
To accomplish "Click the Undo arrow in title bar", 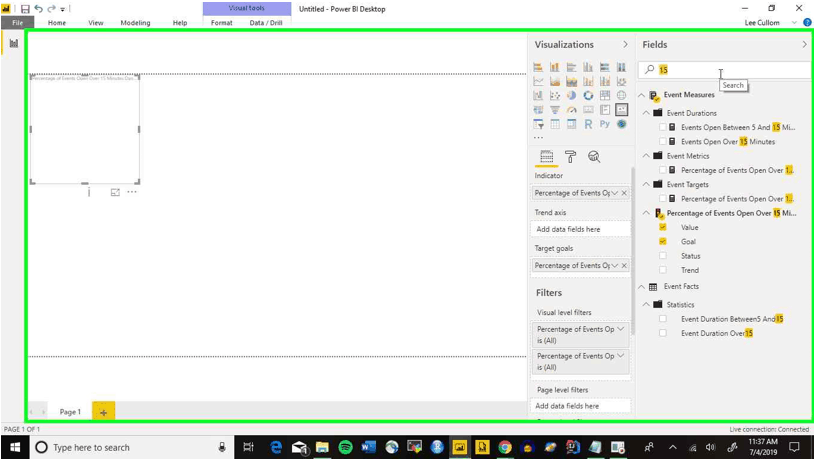I will tap(38, 9).
